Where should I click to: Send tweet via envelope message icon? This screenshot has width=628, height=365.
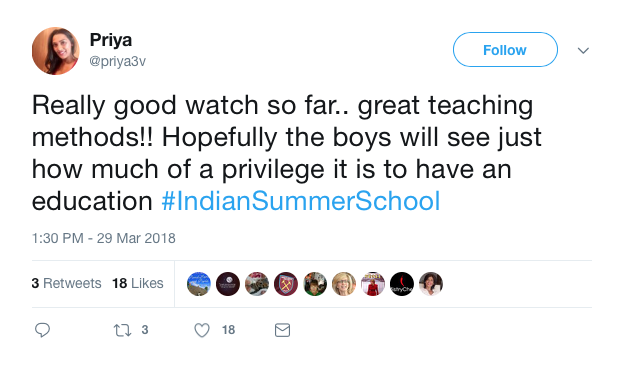[282, 330]
